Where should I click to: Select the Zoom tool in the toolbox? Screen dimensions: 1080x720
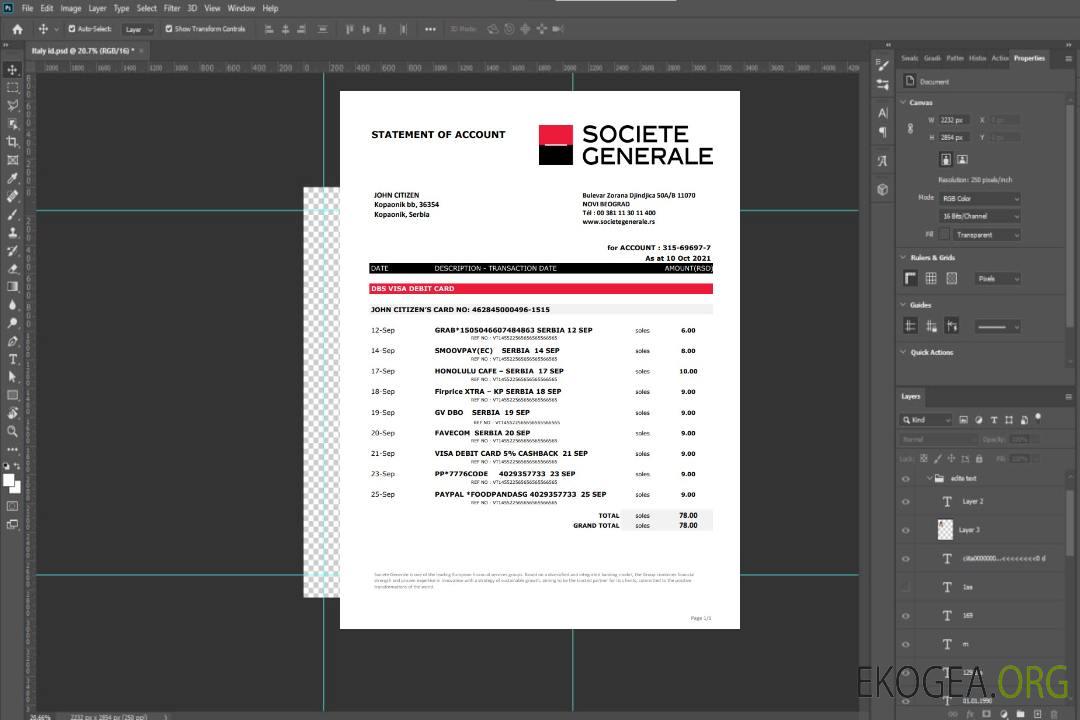[12, 431]
